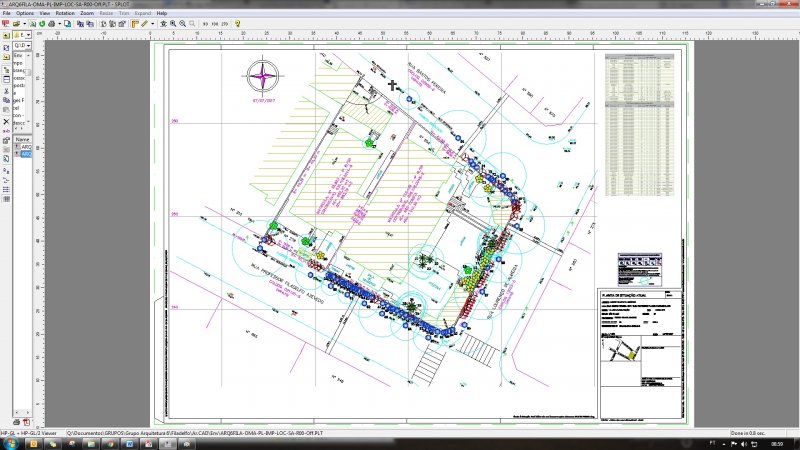Open the Rotation menu

click(65, 13)
